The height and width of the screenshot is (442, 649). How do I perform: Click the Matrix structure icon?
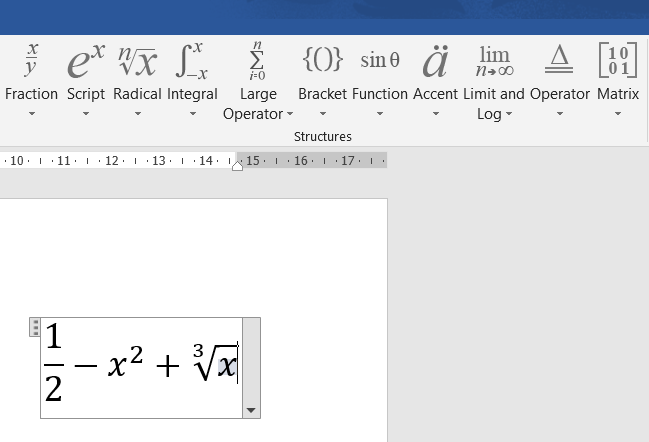[618, 60]
